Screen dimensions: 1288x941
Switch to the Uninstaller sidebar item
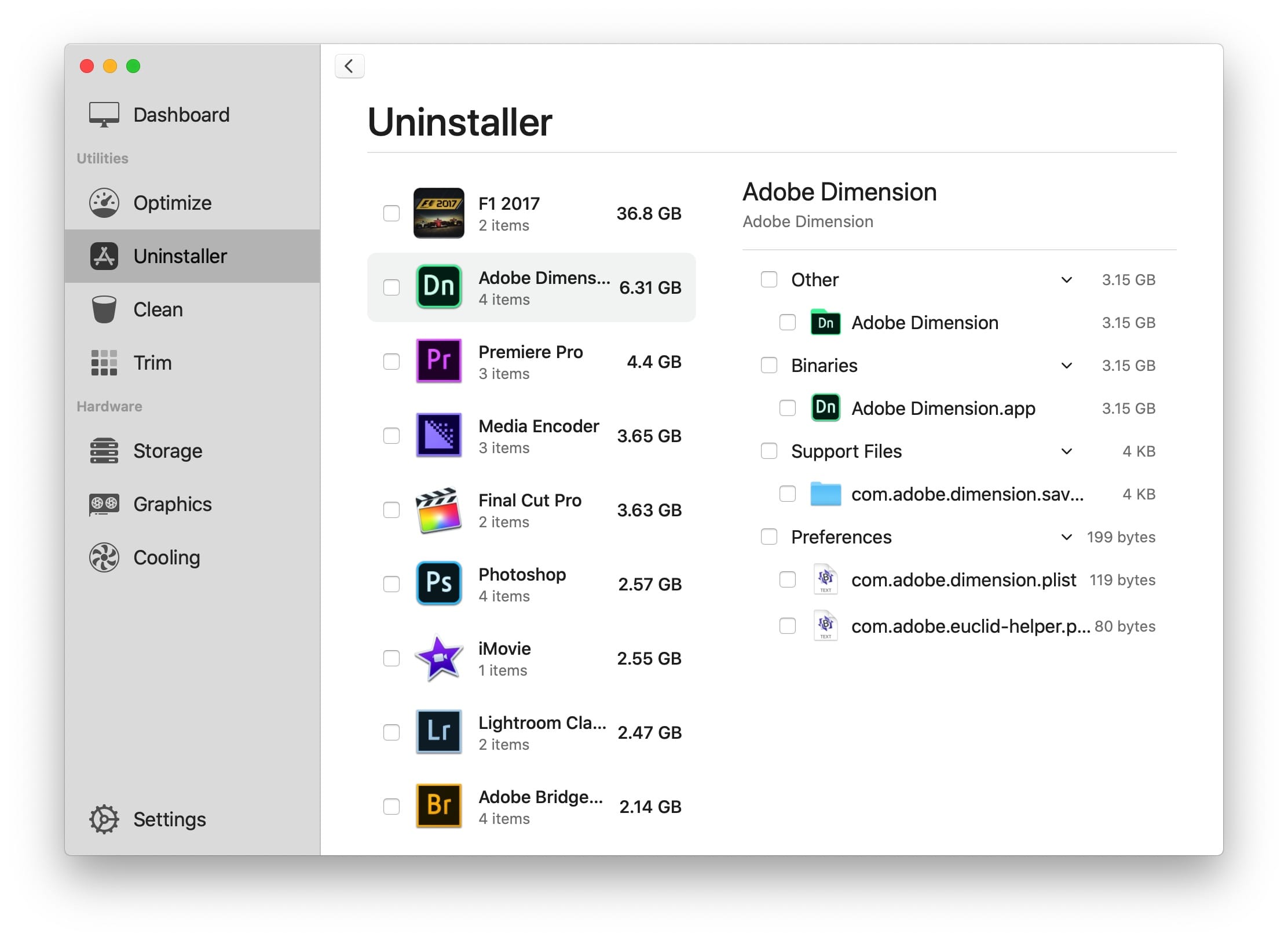(x=192, y=256)
